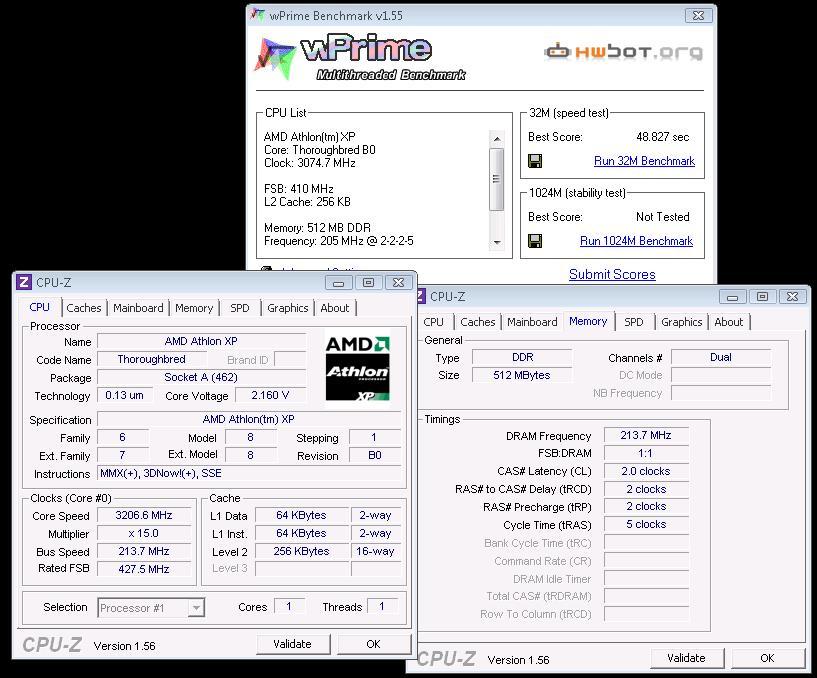Minimize the right CPU-Z Memory window
Screen dimensions: 817x678
(x=733, y=297)
